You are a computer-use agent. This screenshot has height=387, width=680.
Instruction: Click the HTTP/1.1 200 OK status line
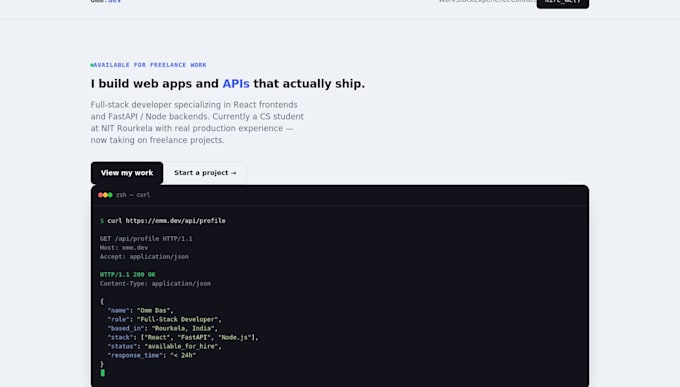pos(128,275)
